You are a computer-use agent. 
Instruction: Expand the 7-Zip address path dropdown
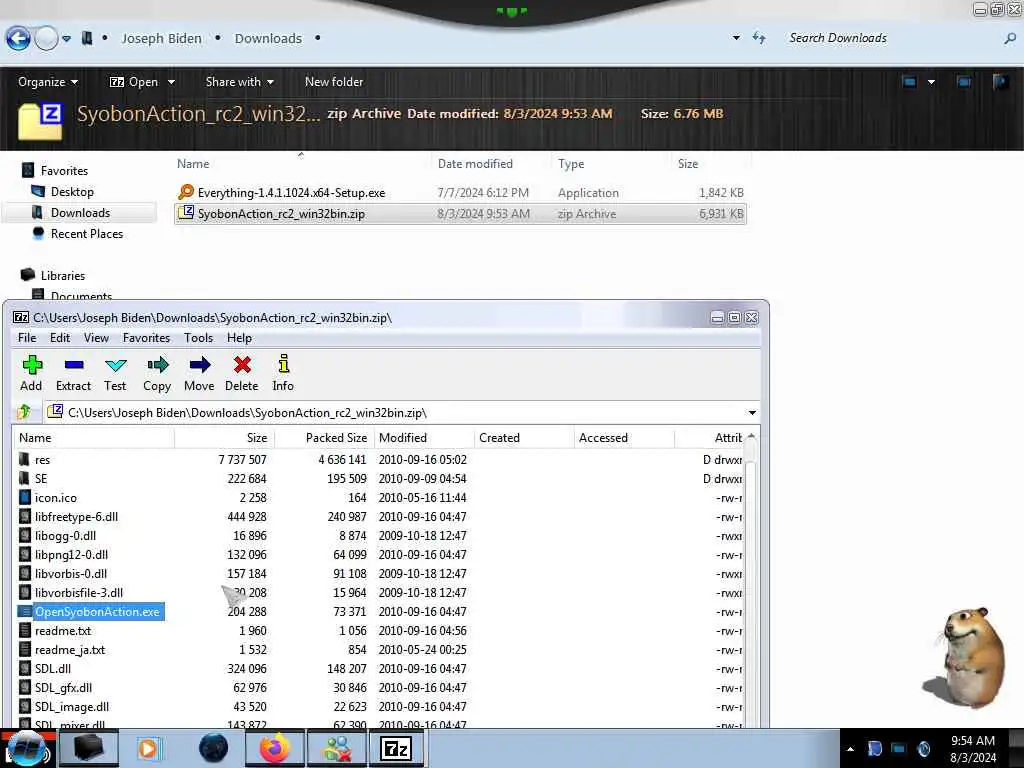752,413
